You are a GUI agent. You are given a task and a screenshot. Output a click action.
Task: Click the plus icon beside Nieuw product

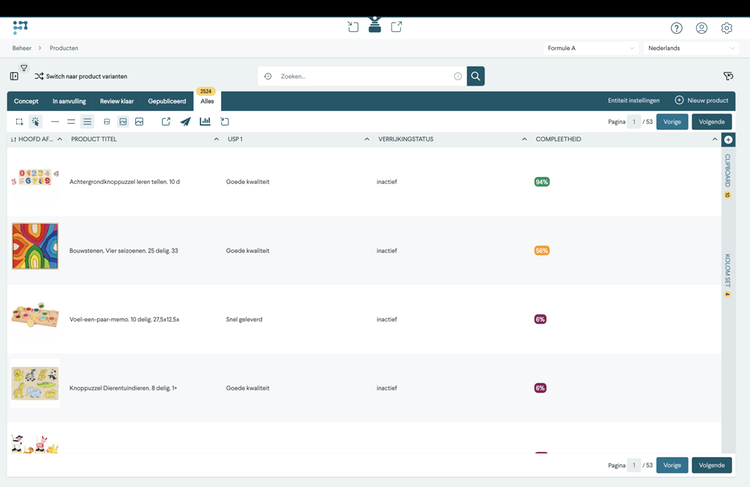point(679,100)
